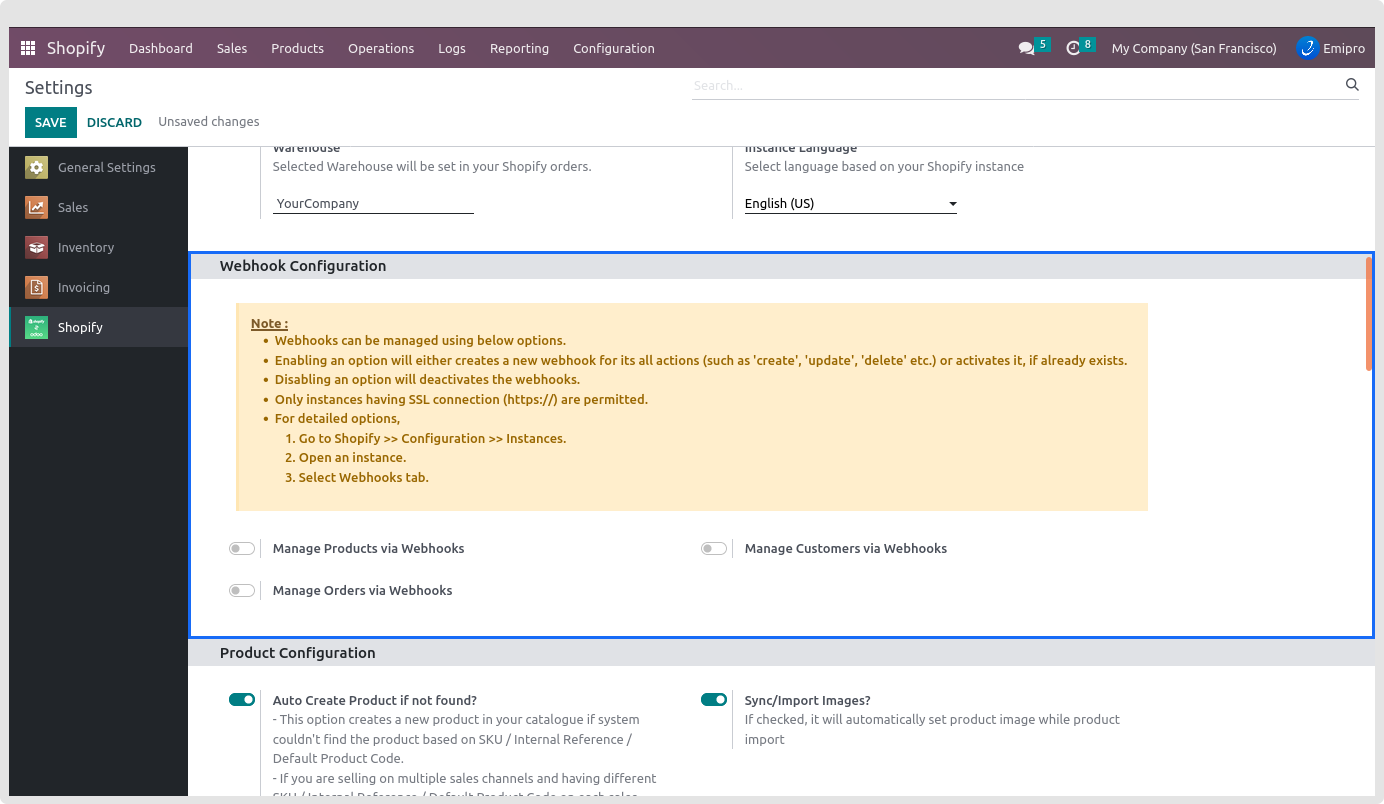The height and width of the screenshot is (804, 1384).
Task: Open the Reporting menu
Action: click(x=519, y=48)
